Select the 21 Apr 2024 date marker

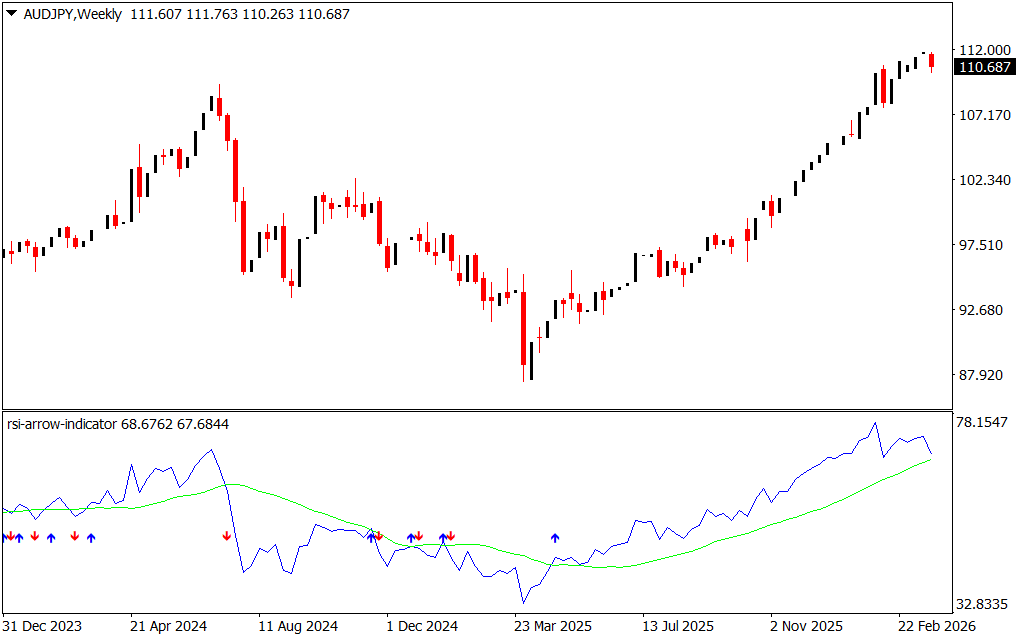click(168, 627)
